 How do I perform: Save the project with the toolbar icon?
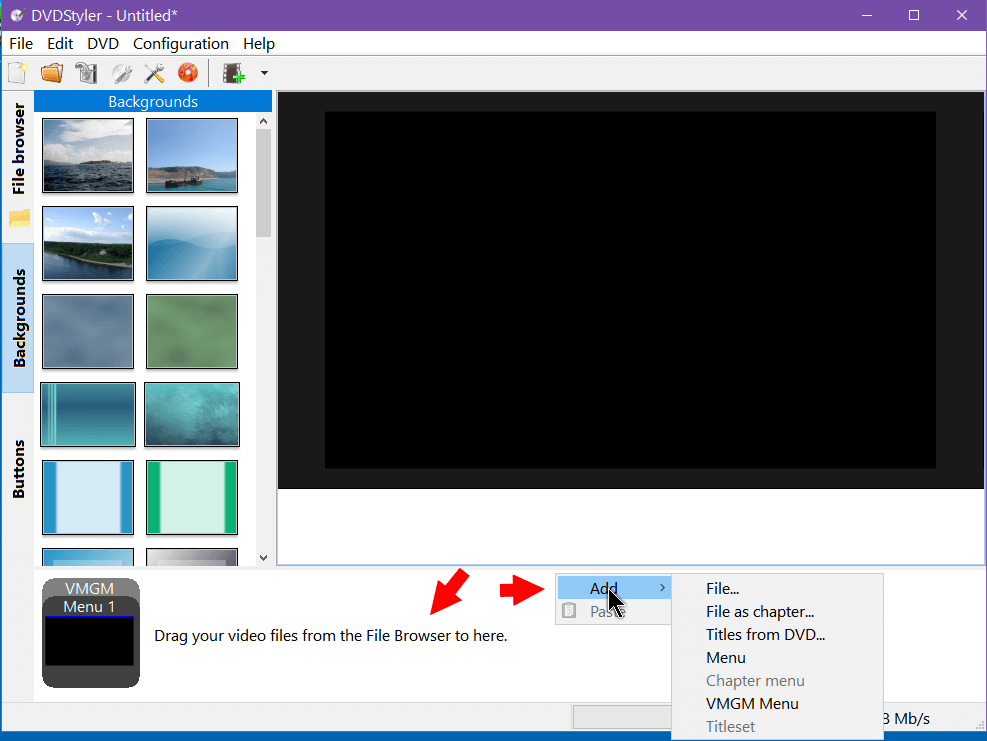[86, 73]
